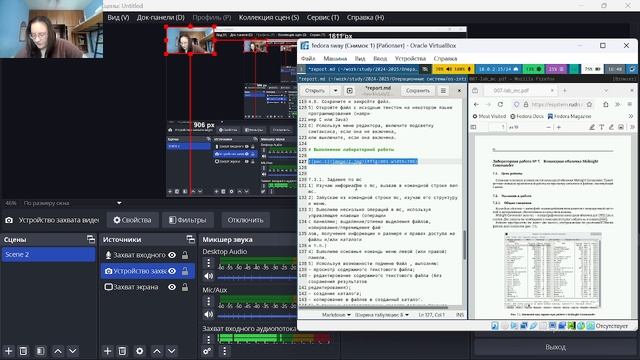This screenshot has width=640, height=360.
Task: Toggle lock on Устройство захвата source
Action: pos(185,271)
